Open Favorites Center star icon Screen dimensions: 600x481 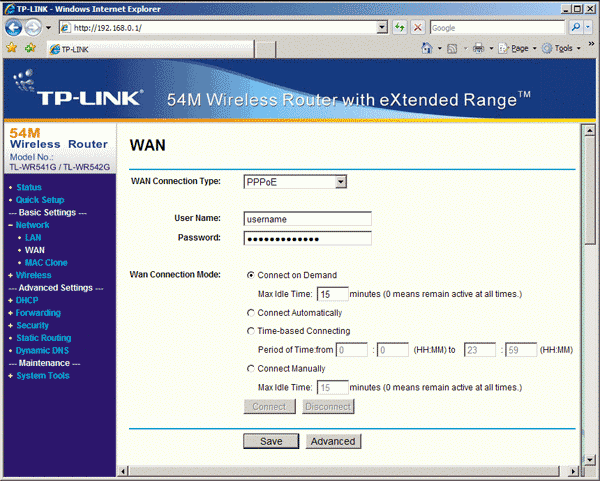click(x=12, y=48)
